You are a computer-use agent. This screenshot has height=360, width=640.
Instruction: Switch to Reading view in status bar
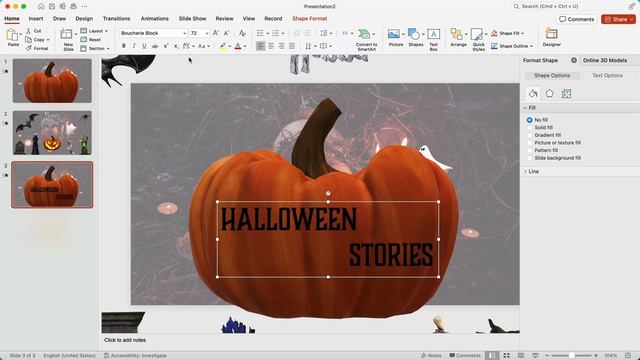(521, 356)
